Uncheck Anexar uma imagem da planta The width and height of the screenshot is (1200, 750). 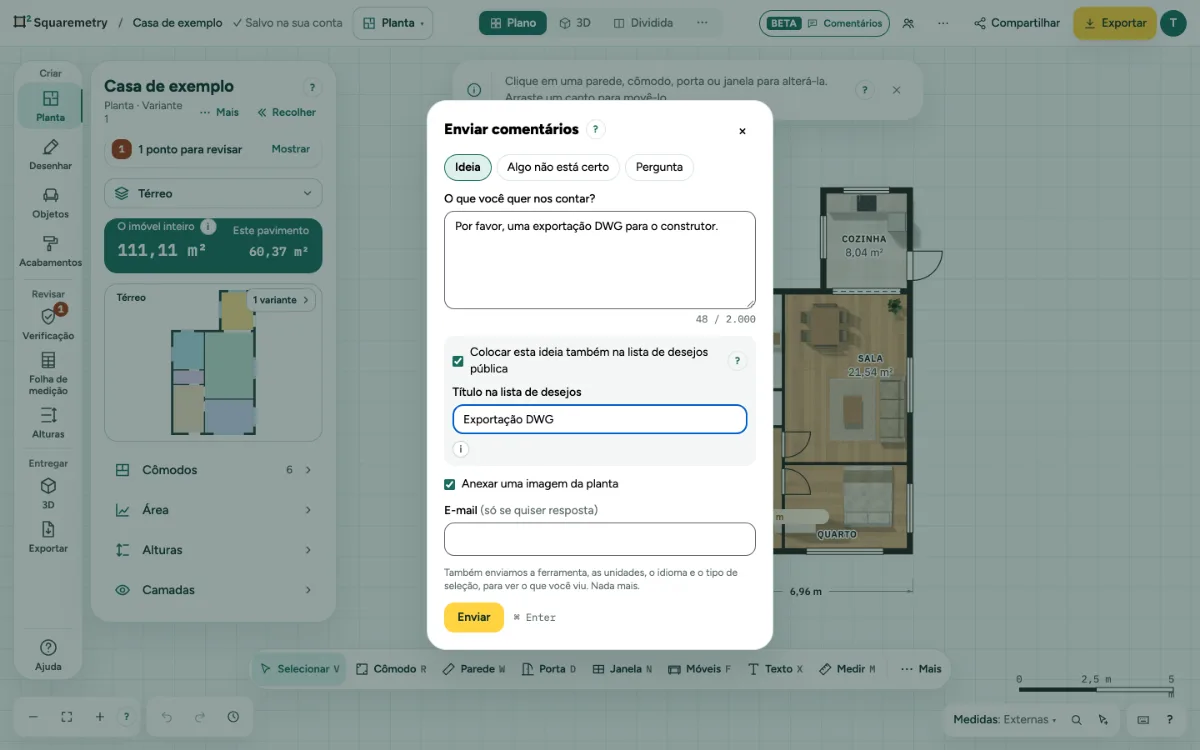[x=450, y=484]
